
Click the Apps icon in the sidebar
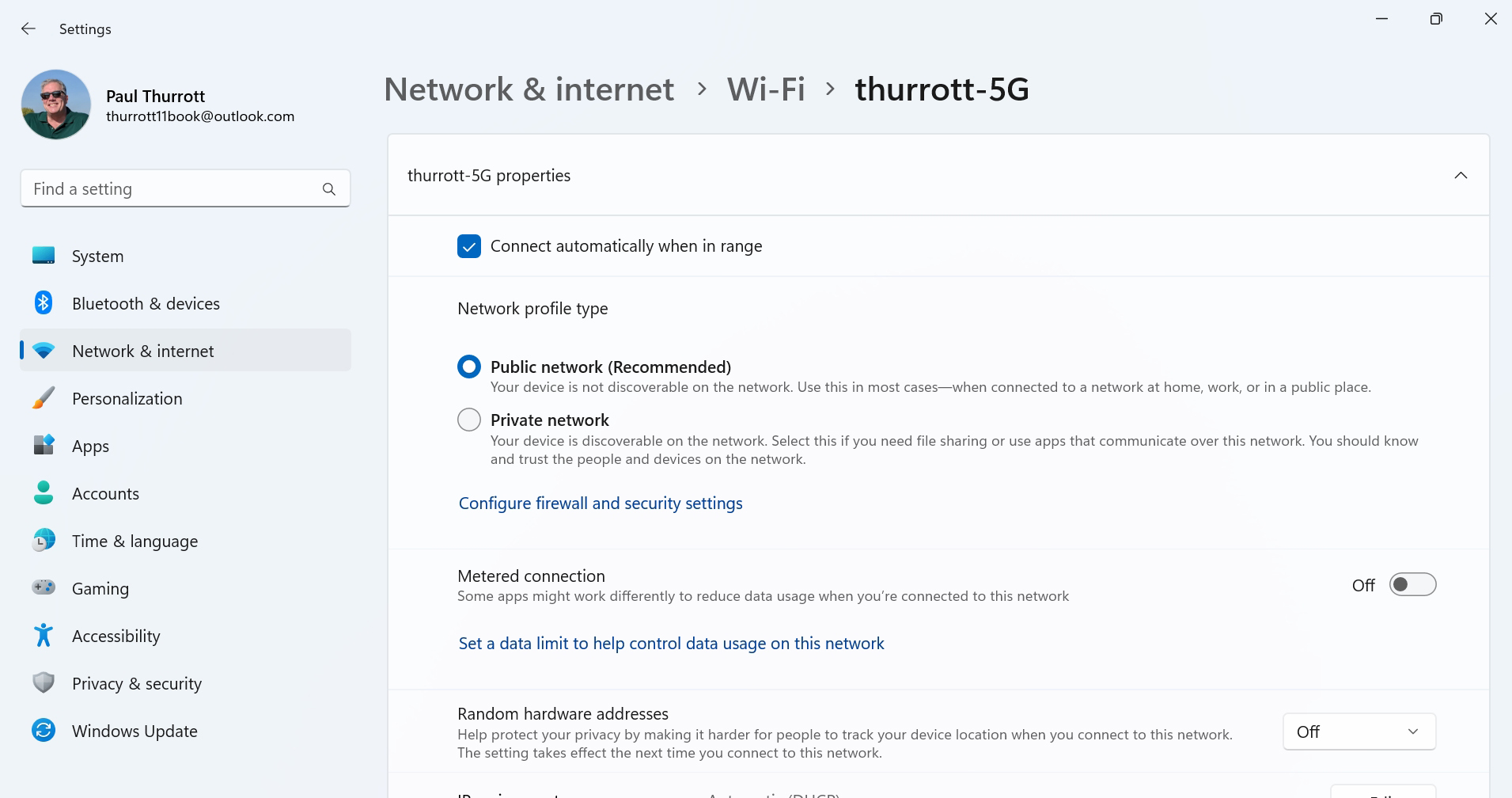click(44, 446)
